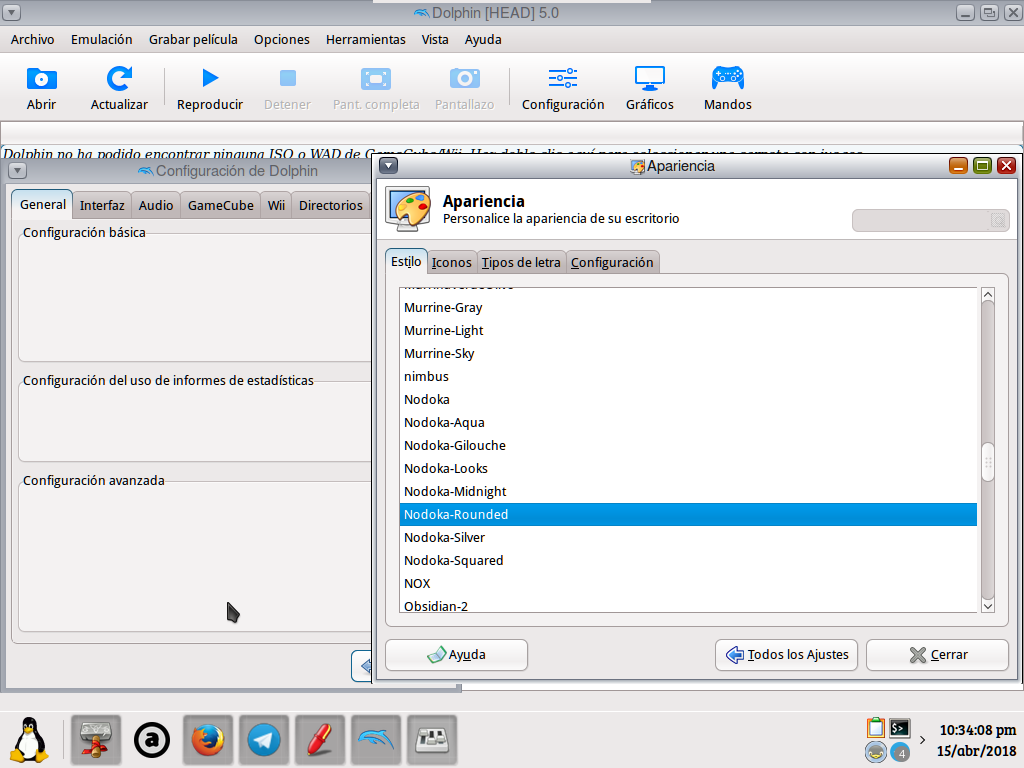Select the Nodoka-Gilouche theme

(688, 445)
